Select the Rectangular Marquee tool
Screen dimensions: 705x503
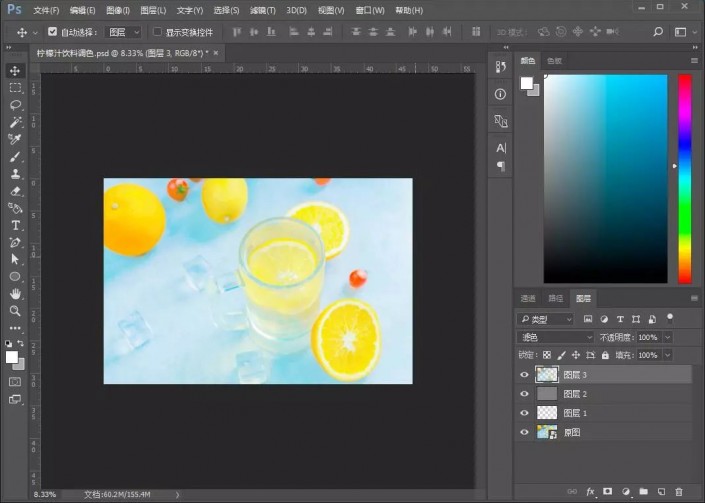(15, 88)
